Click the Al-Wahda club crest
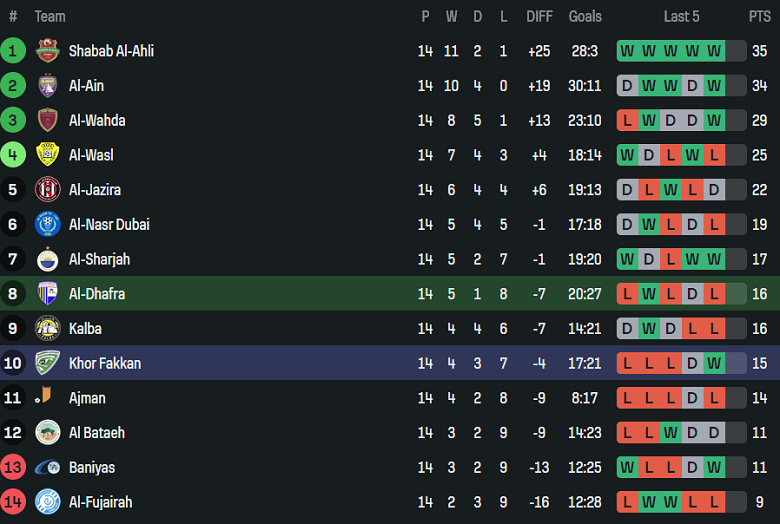The height and width of the screenshot is (524, 780). click(48, 121)
